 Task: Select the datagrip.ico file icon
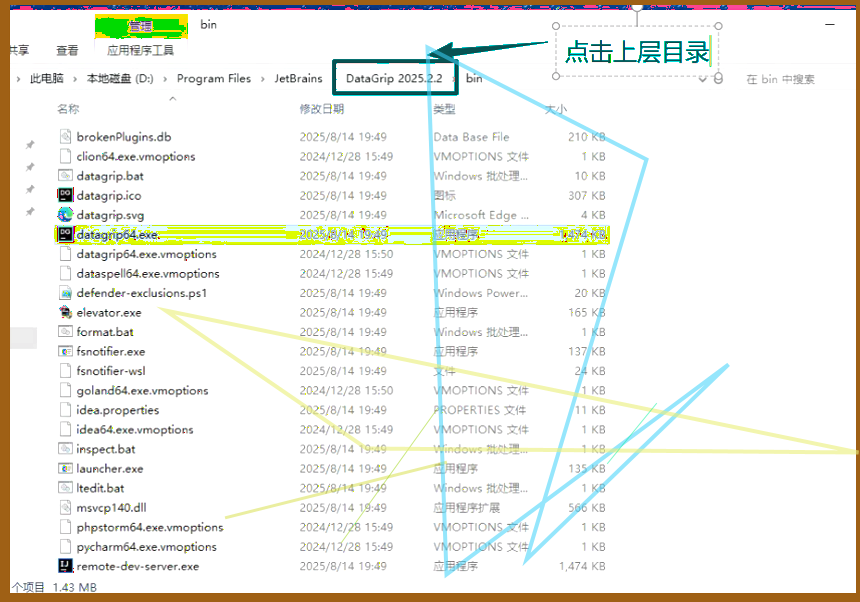[65, 195]
